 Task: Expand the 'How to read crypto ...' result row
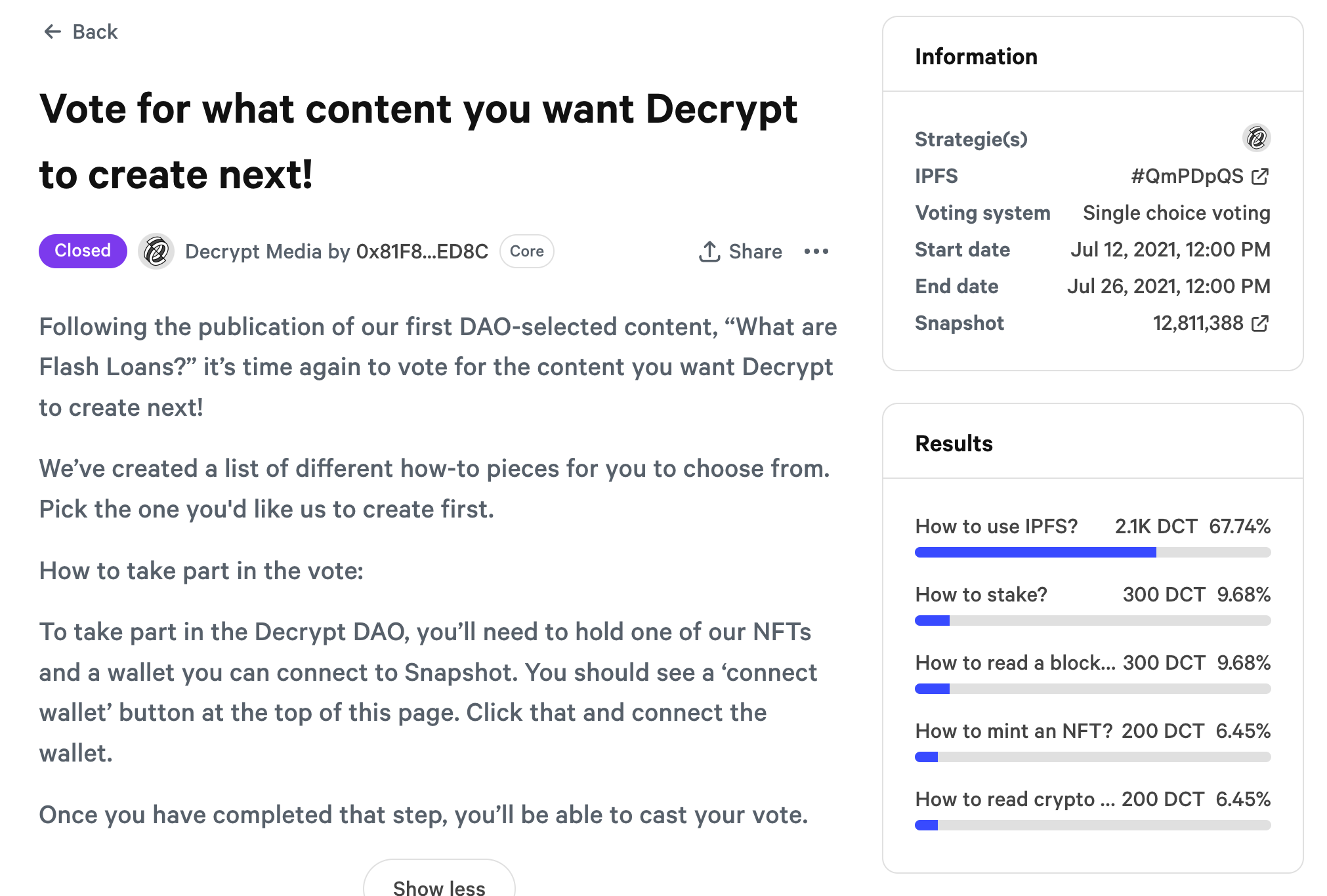[x=1015, y=799]
